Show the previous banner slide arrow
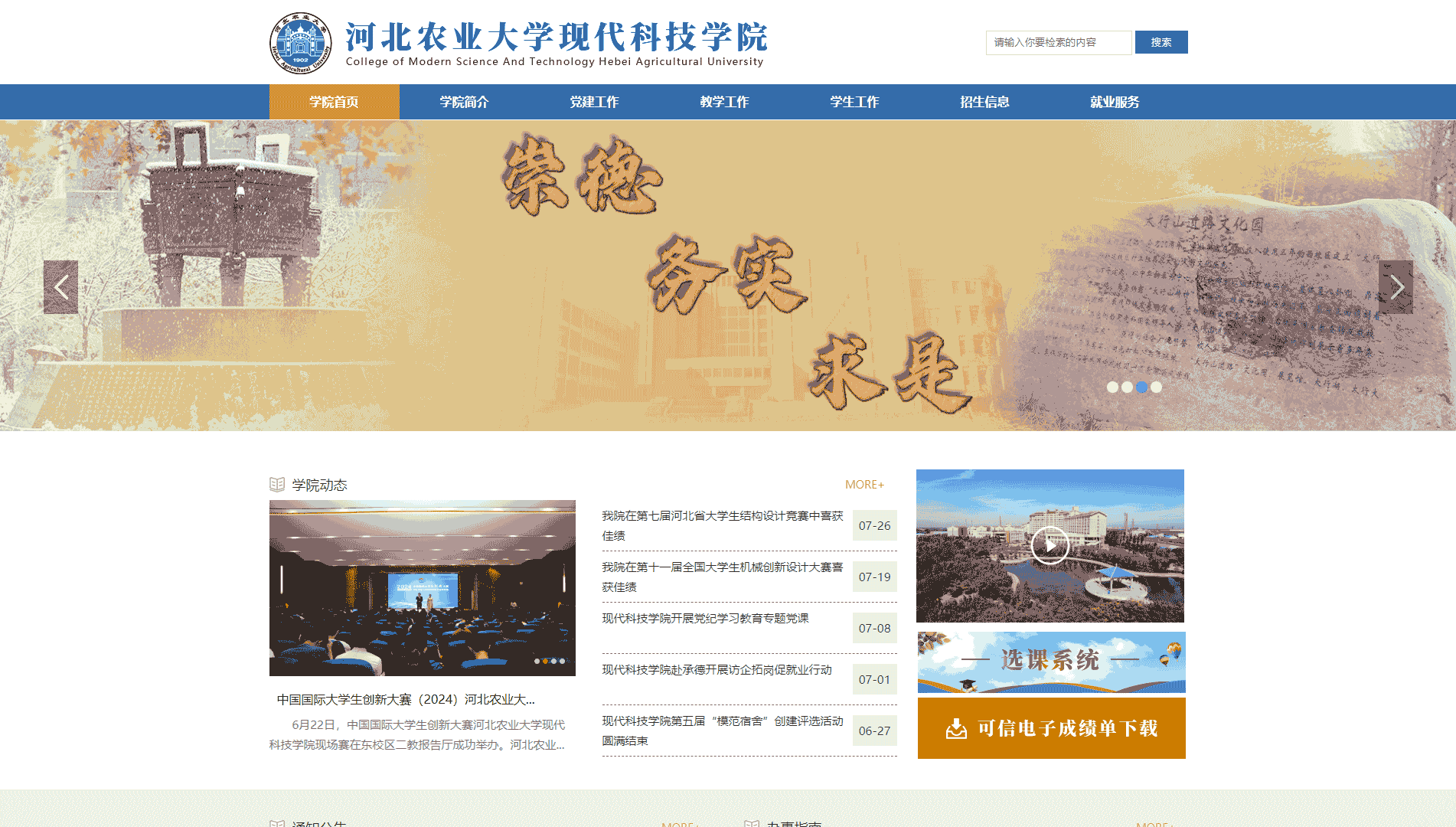 [60, 287]
